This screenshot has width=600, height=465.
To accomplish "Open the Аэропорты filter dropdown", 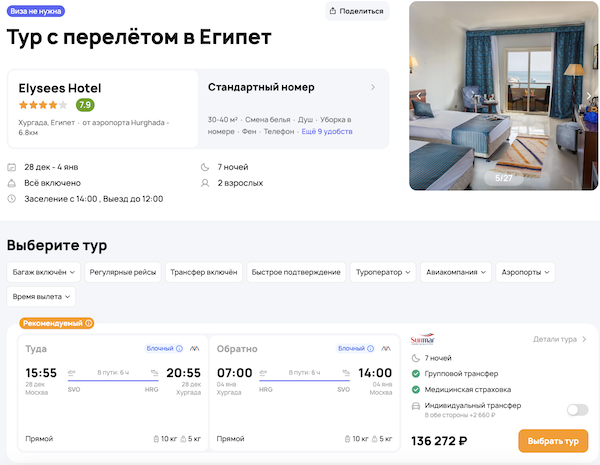I will 525,272.
